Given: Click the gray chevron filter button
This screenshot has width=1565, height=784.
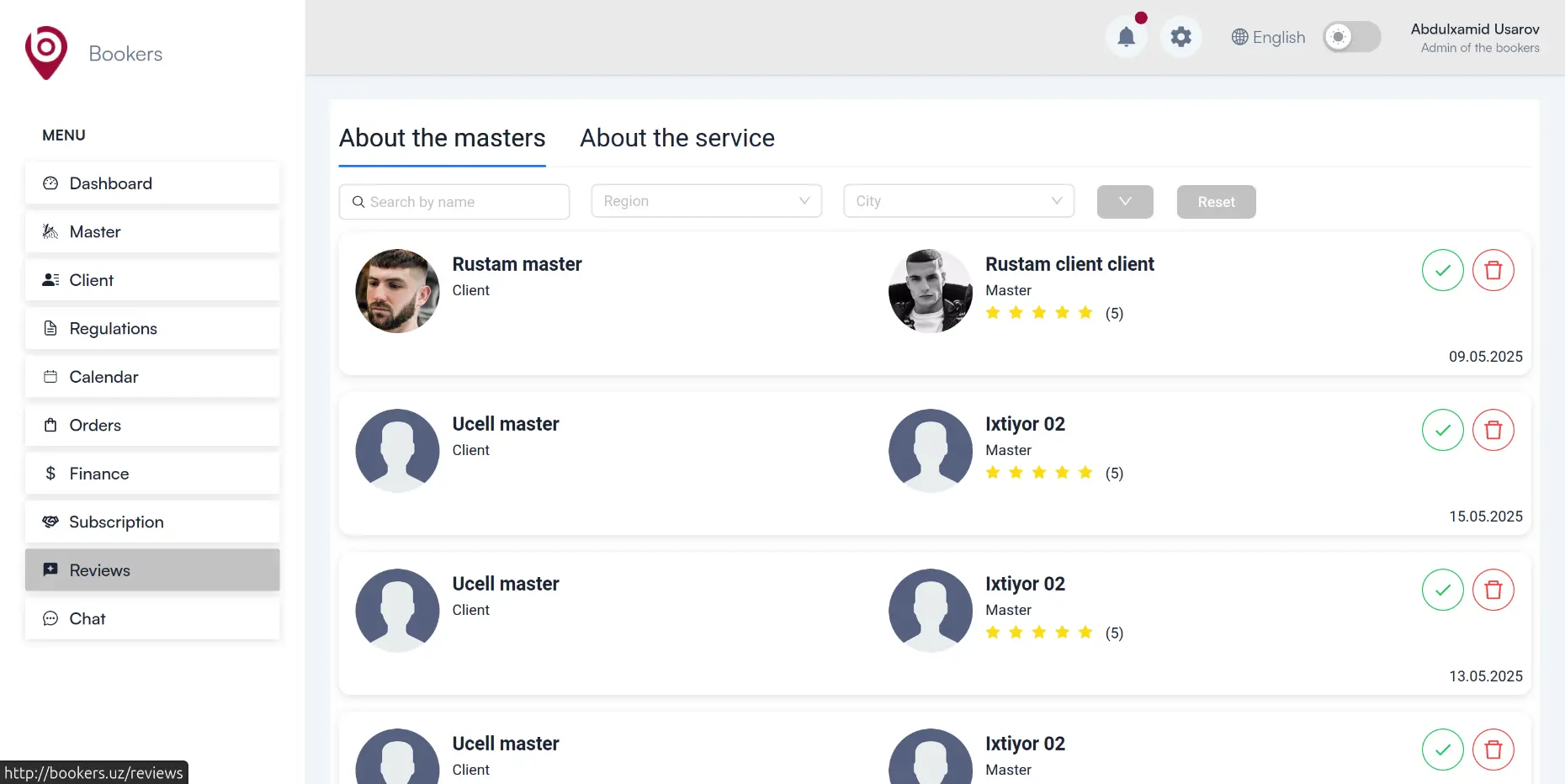Looking at the screenshot, I should pyautogui.click(x=1124, y=202).
